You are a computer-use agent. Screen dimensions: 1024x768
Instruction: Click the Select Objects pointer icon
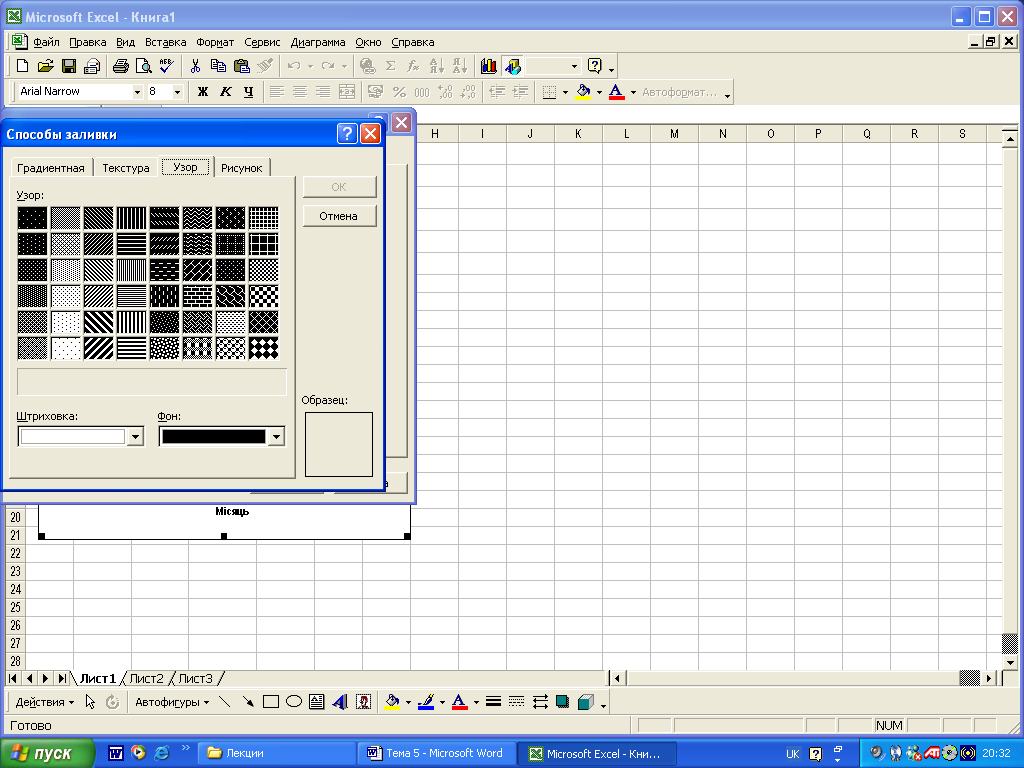pyautogui.click(x=90, y=702)
